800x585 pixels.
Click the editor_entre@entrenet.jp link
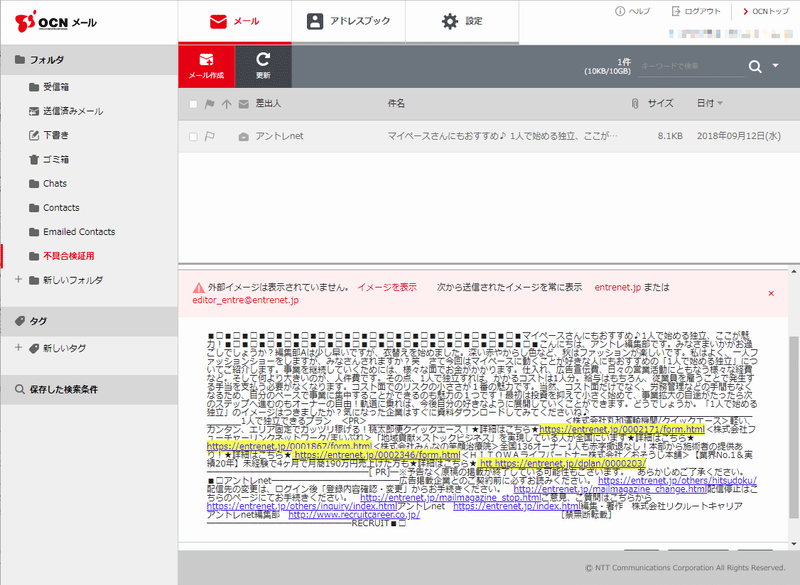pos(245,300)
